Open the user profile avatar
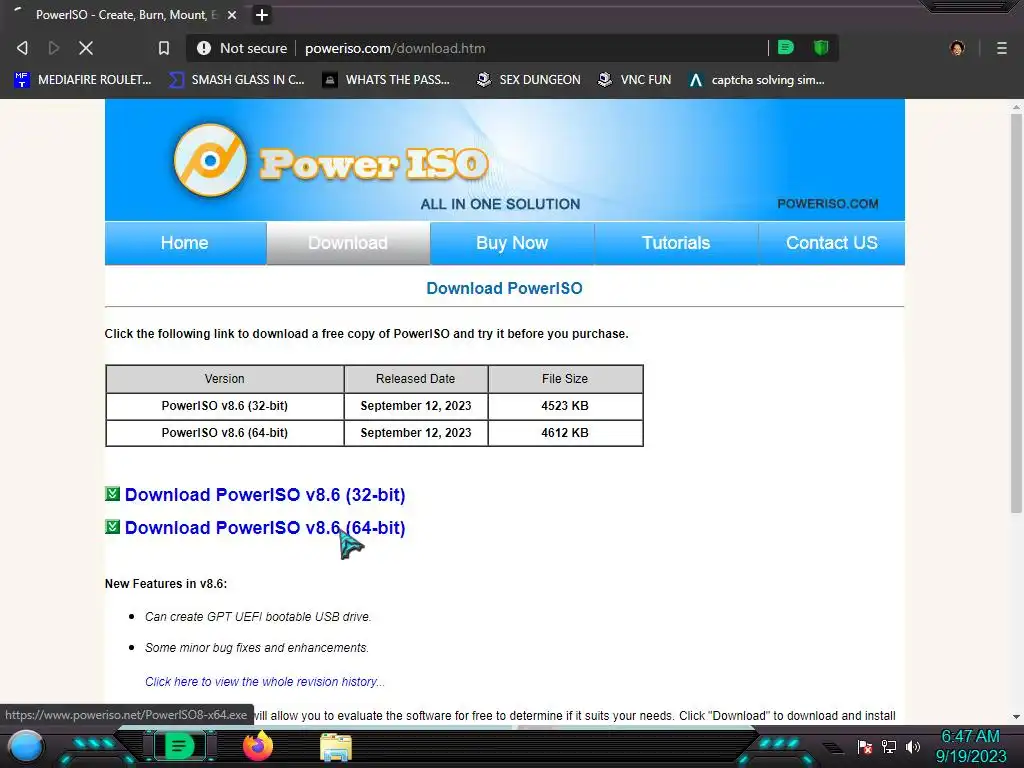 (x=957, y=48)
